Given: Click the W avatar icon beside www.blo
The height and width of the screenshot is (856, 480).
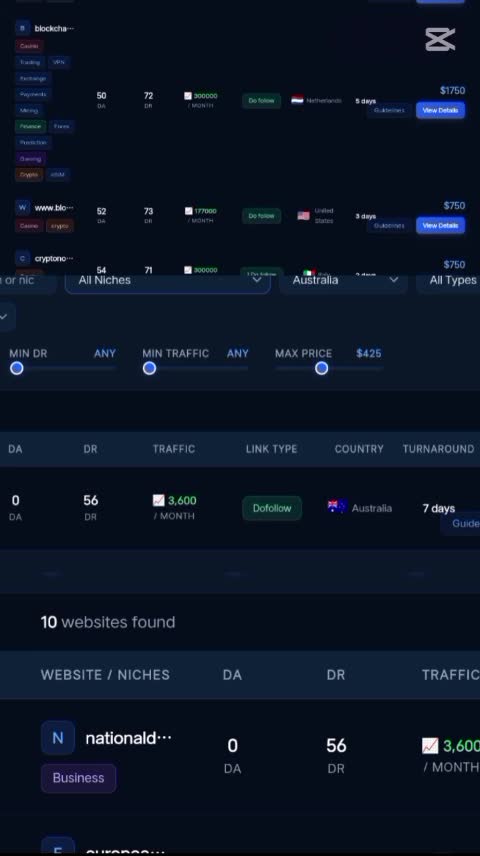Looking at the screenshot, I should [x=22, y=207].
